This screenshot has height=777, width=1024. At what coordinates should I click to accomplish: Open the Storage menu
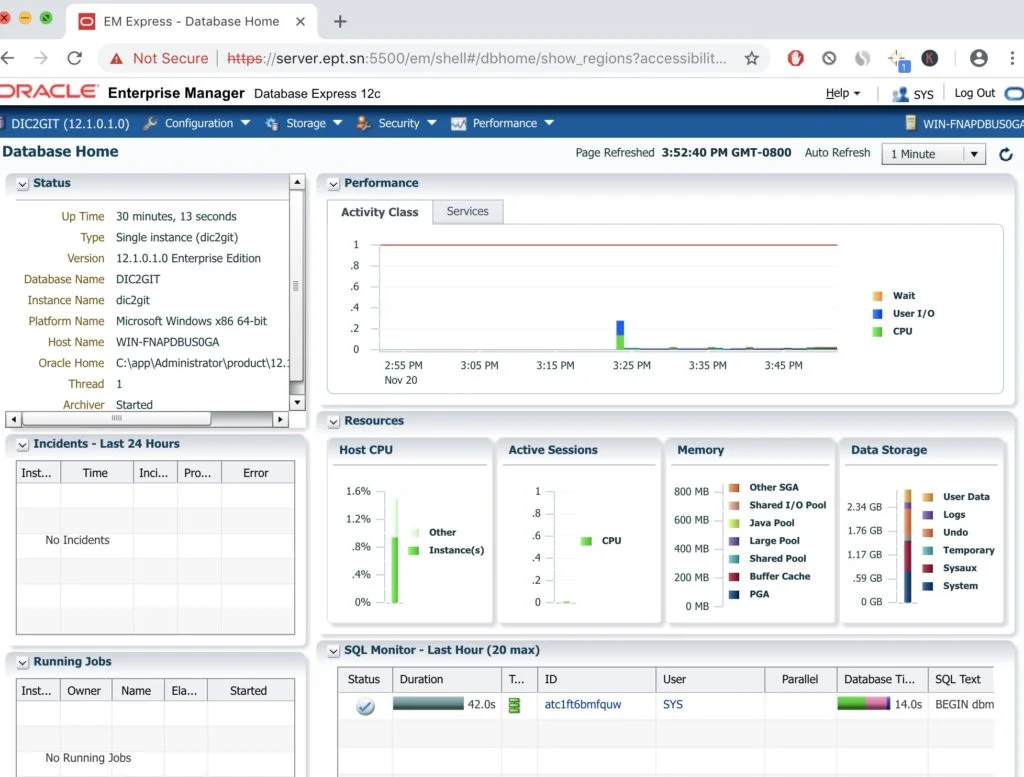[x=304, y=123]
